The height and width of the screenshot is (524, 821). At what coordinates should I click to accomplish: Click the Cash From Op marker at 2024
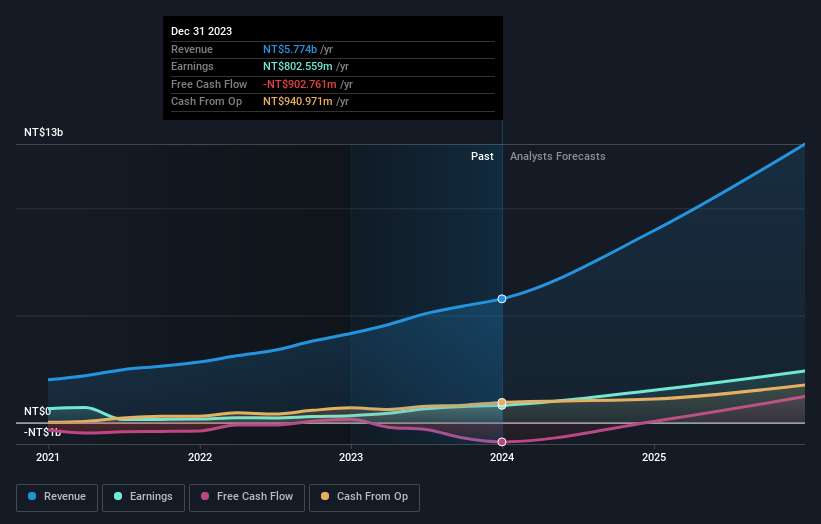(x=502, y=402)
